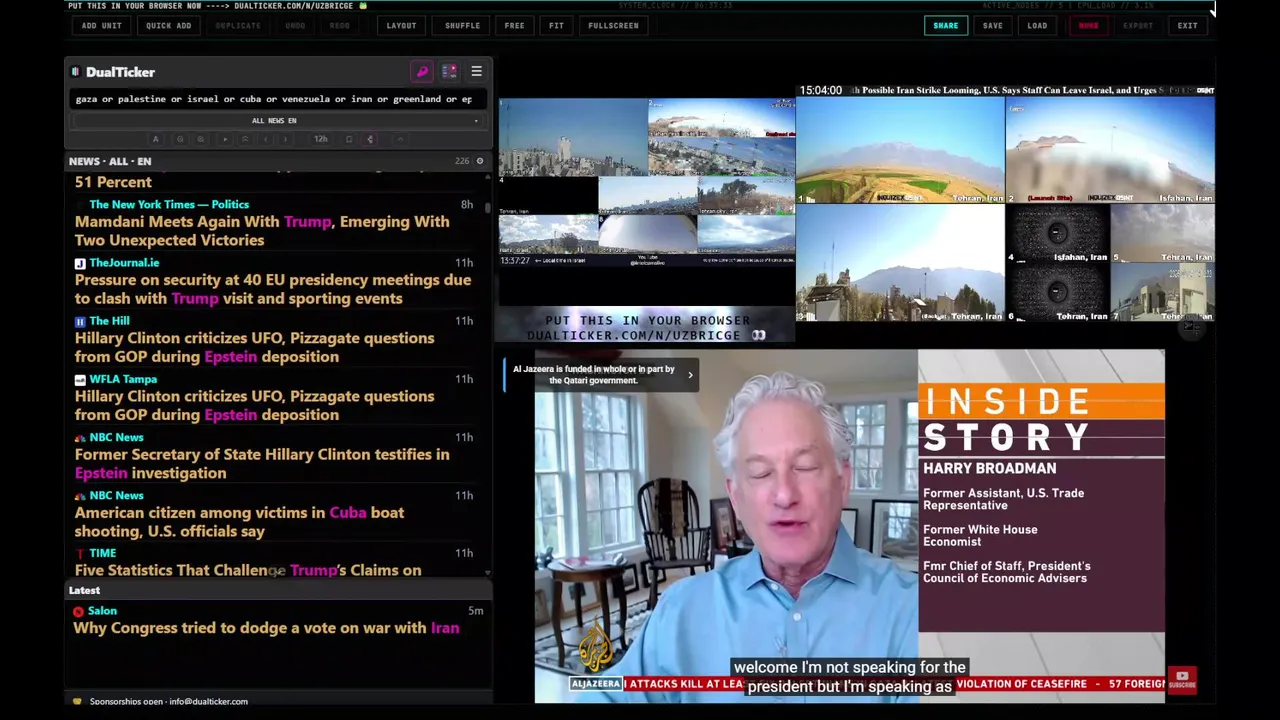Screen dimensions: 1280x720
Task: Collapse the ticker toolbar with the up caret
Action: 400,139
